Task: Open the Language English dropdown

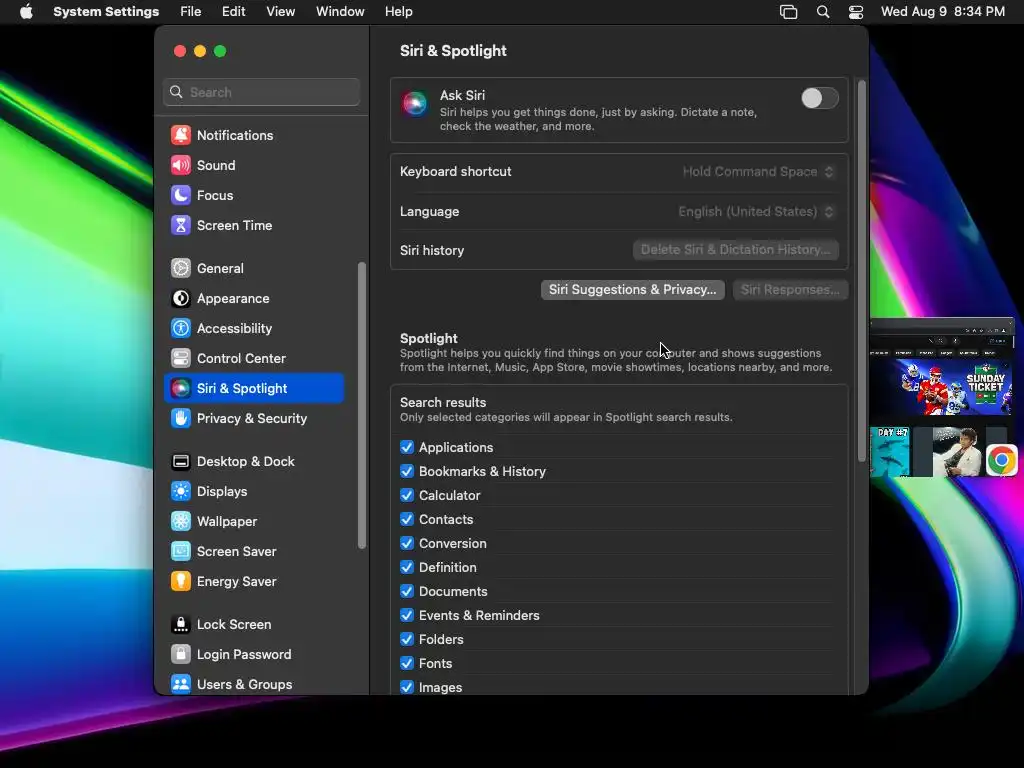Action: (x=756, y=212)
